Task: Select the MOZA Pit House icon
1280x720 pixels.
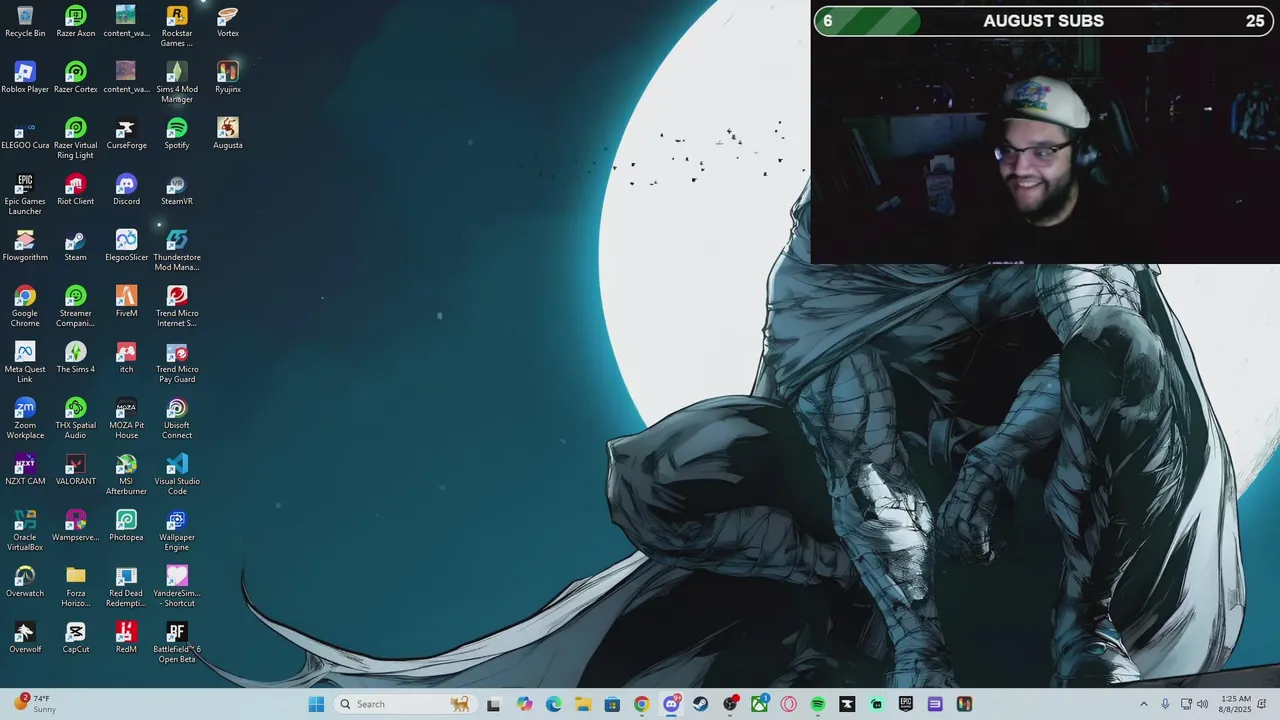Action: pos(126,418)
